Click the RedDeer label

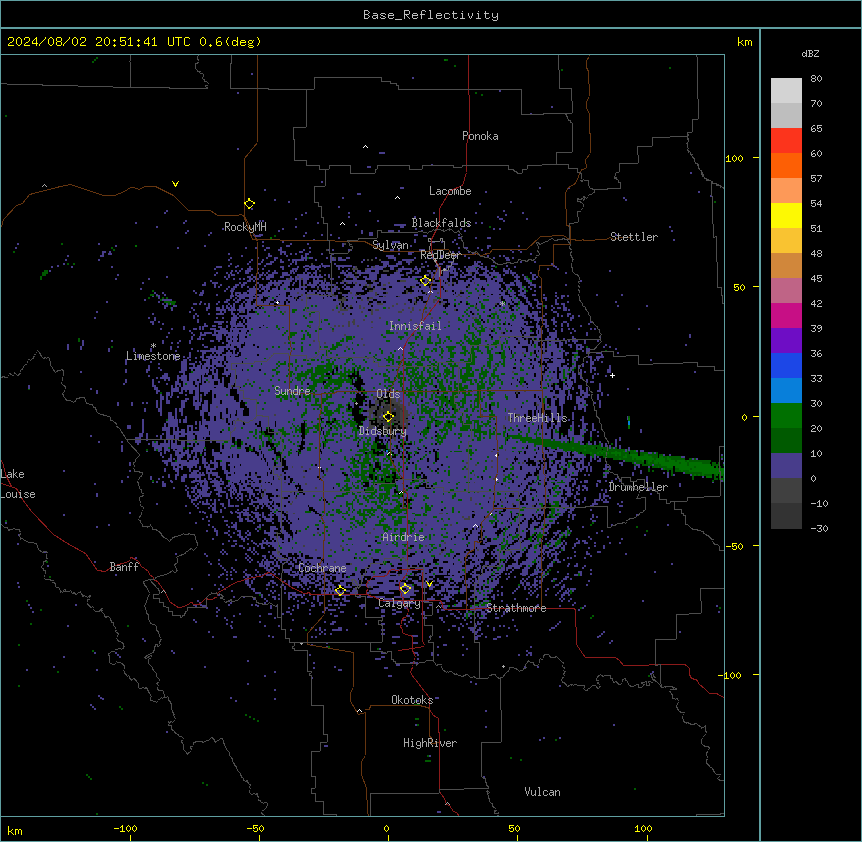point(440,255)
